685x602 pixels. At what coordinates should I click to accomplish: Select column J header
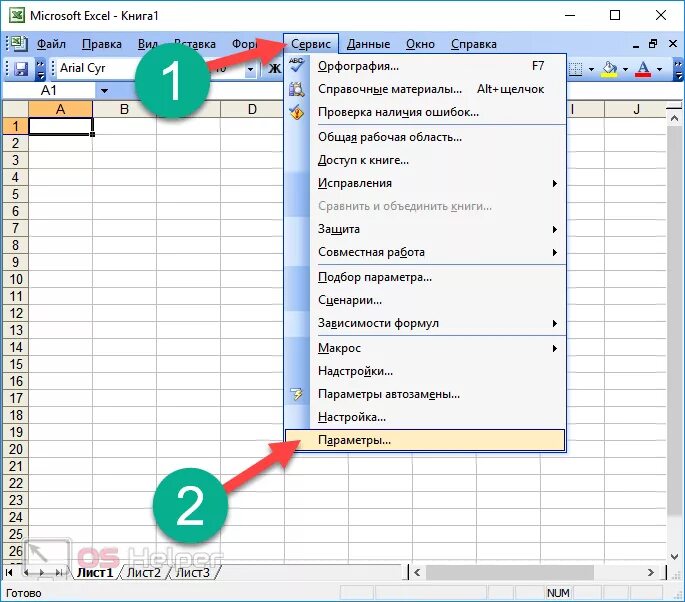point(637,109)
